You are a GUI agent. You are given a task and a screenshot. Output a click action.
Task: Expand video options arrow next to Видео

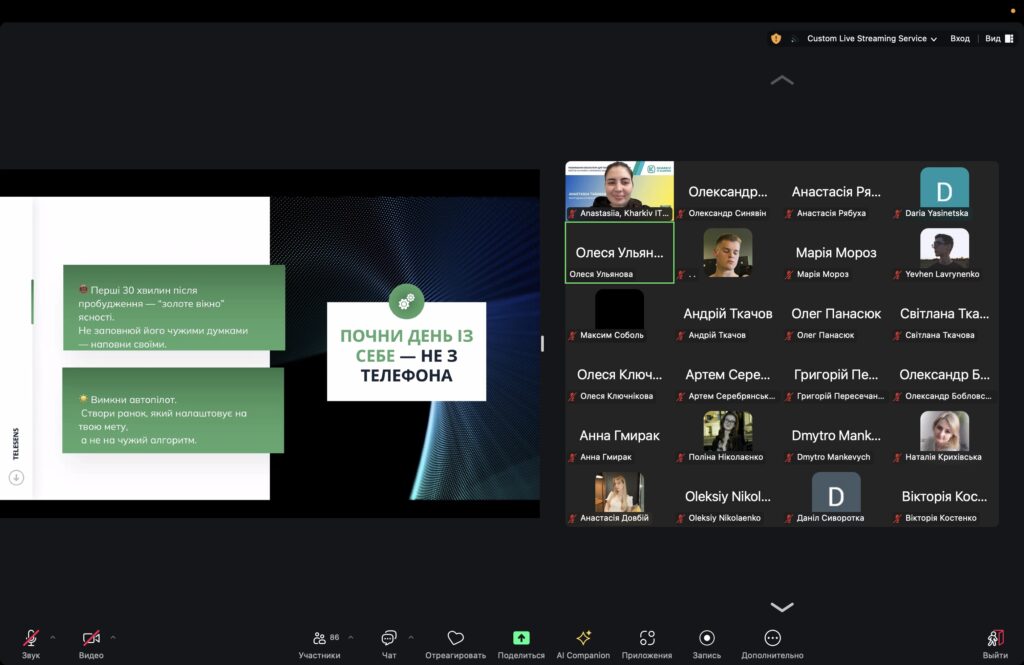(113, 637)
